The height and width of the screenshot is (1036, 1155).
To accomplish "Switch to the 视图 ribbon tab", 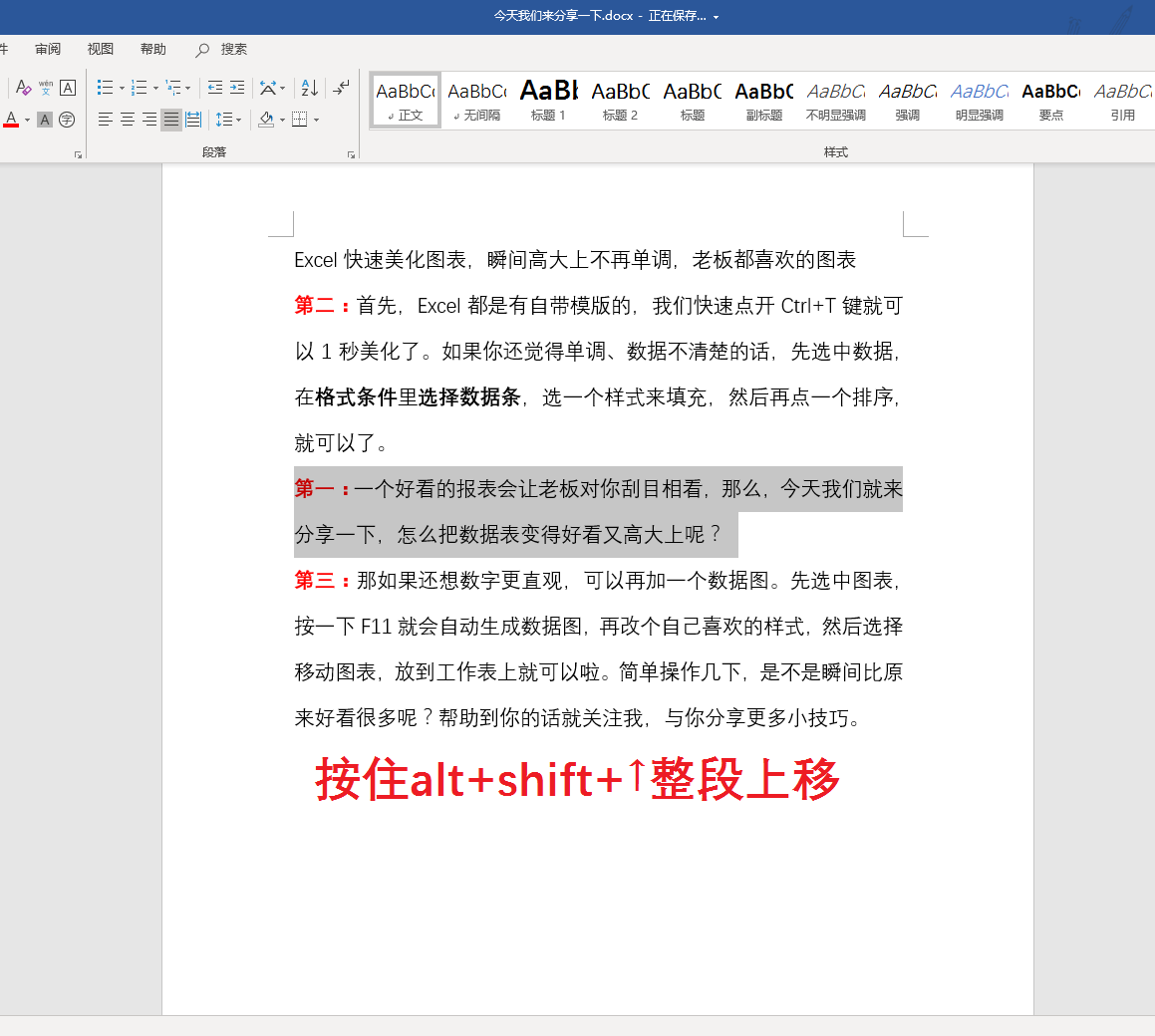I will (100, 49).
